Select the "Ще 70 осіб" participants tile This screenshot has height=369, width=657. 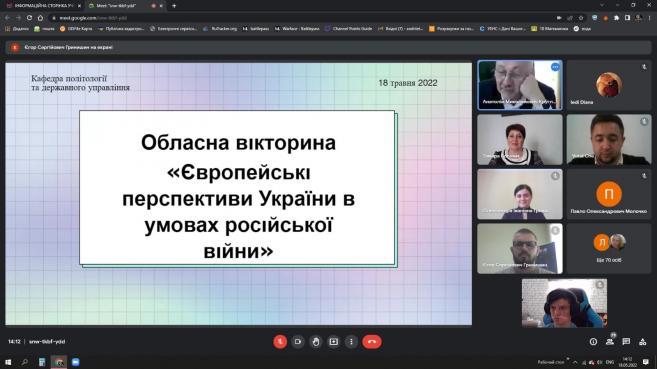click(x=609, y=248)
